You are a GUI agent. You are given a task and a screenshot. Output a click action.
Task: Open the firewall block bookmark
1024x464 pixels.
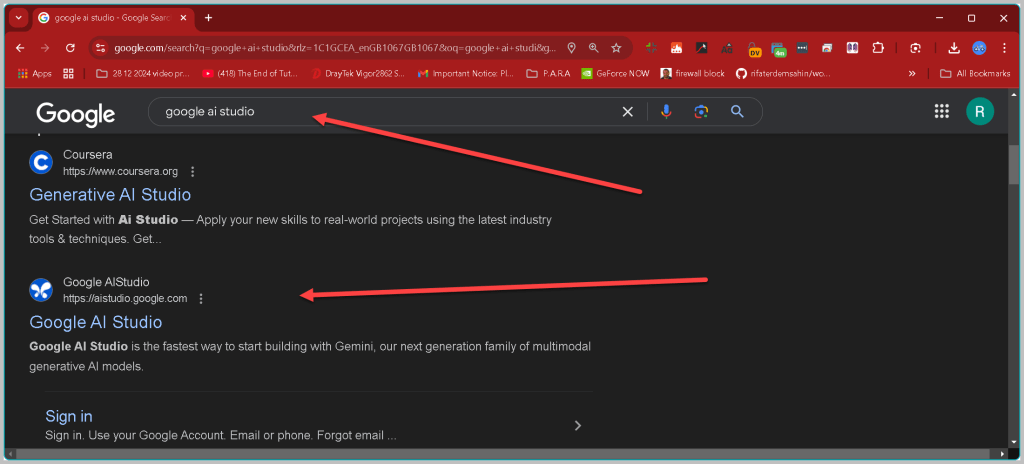pyautogui.click(x=693, y=73)
